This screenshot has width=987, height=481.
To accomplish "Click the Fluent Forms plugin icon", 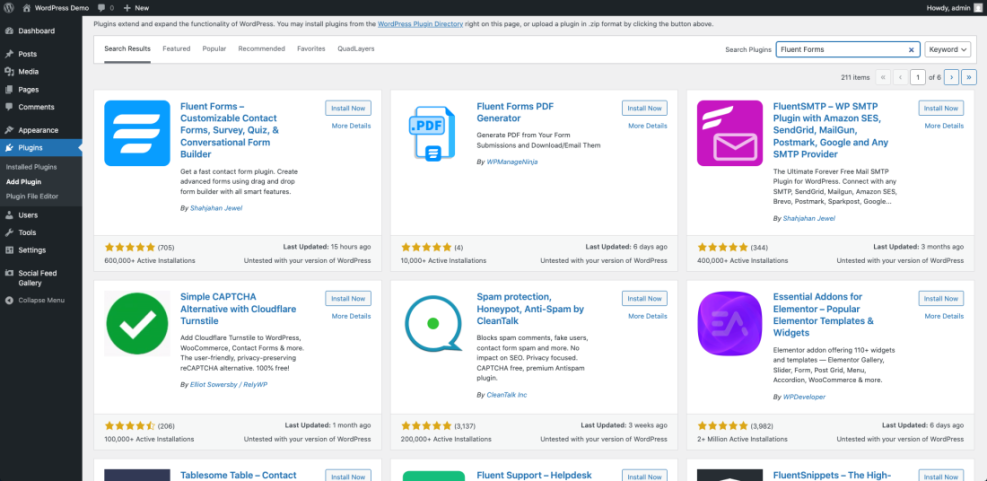I will pyautogui.click(x=137, y=133).
